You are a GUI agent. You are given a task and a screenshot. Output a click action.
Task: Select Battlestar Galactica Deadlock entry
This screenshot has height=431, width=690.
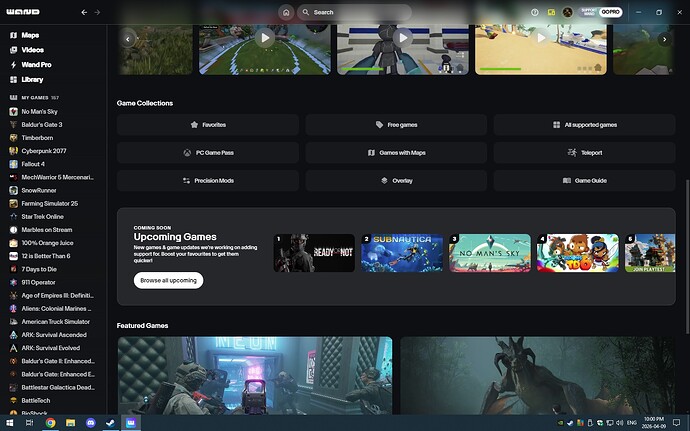[58, 387]
